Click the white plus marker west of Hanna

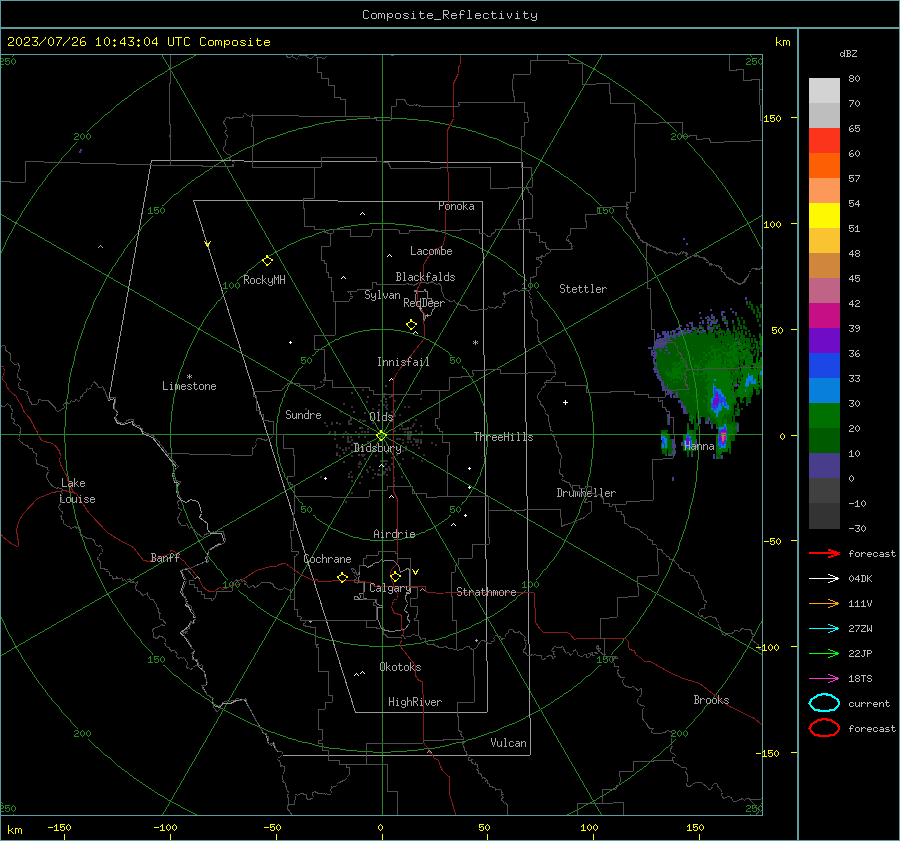point(565,402)
